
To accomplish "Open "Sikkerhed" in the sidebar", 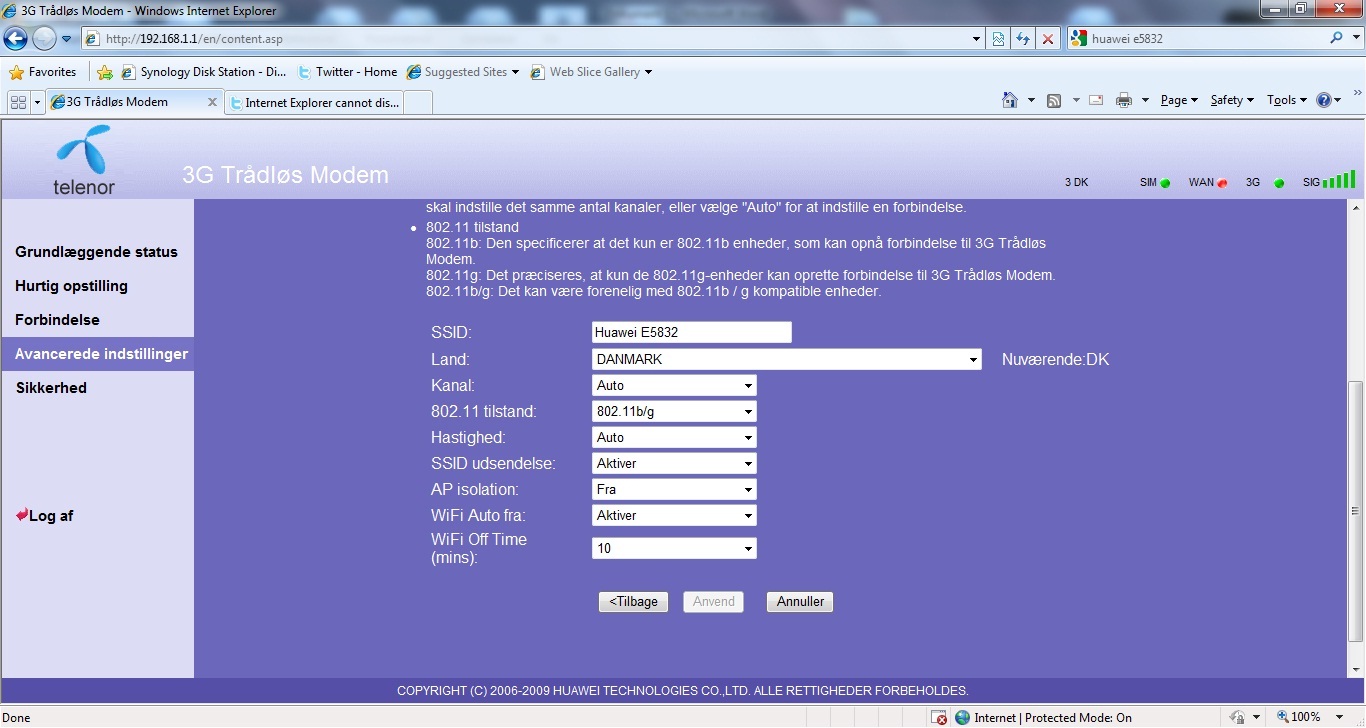I will click(51, 388).
